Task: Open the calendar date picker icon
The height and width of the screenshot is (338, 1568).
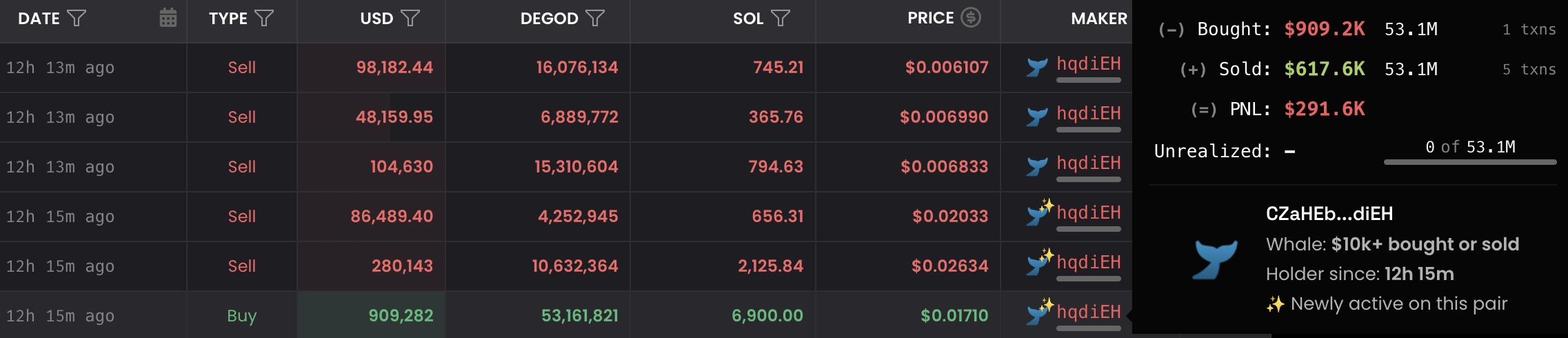Action: [x=168, y=18]
